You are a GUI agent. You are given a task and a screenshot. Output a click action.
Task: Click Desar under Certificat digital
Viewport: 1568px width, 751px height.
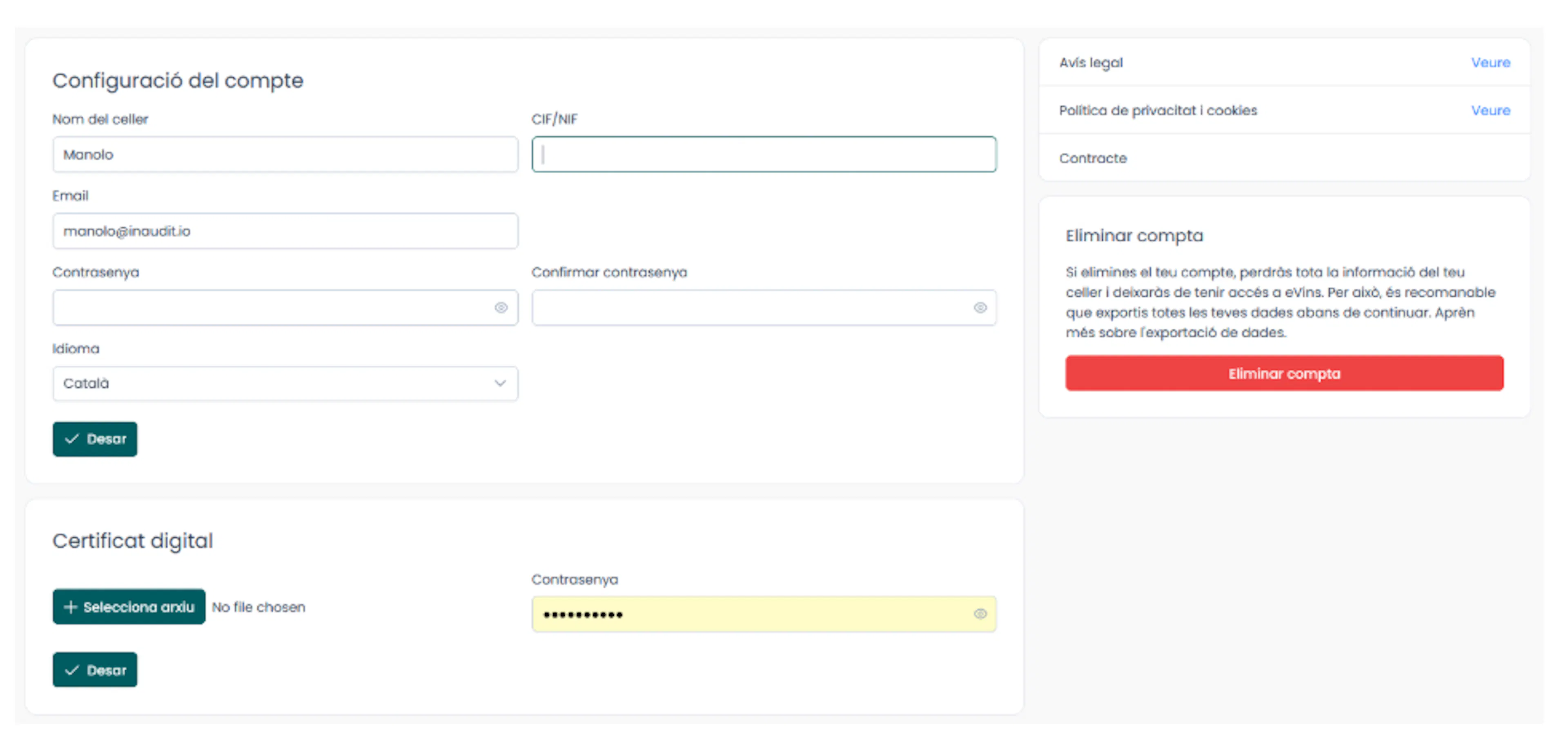95,670
